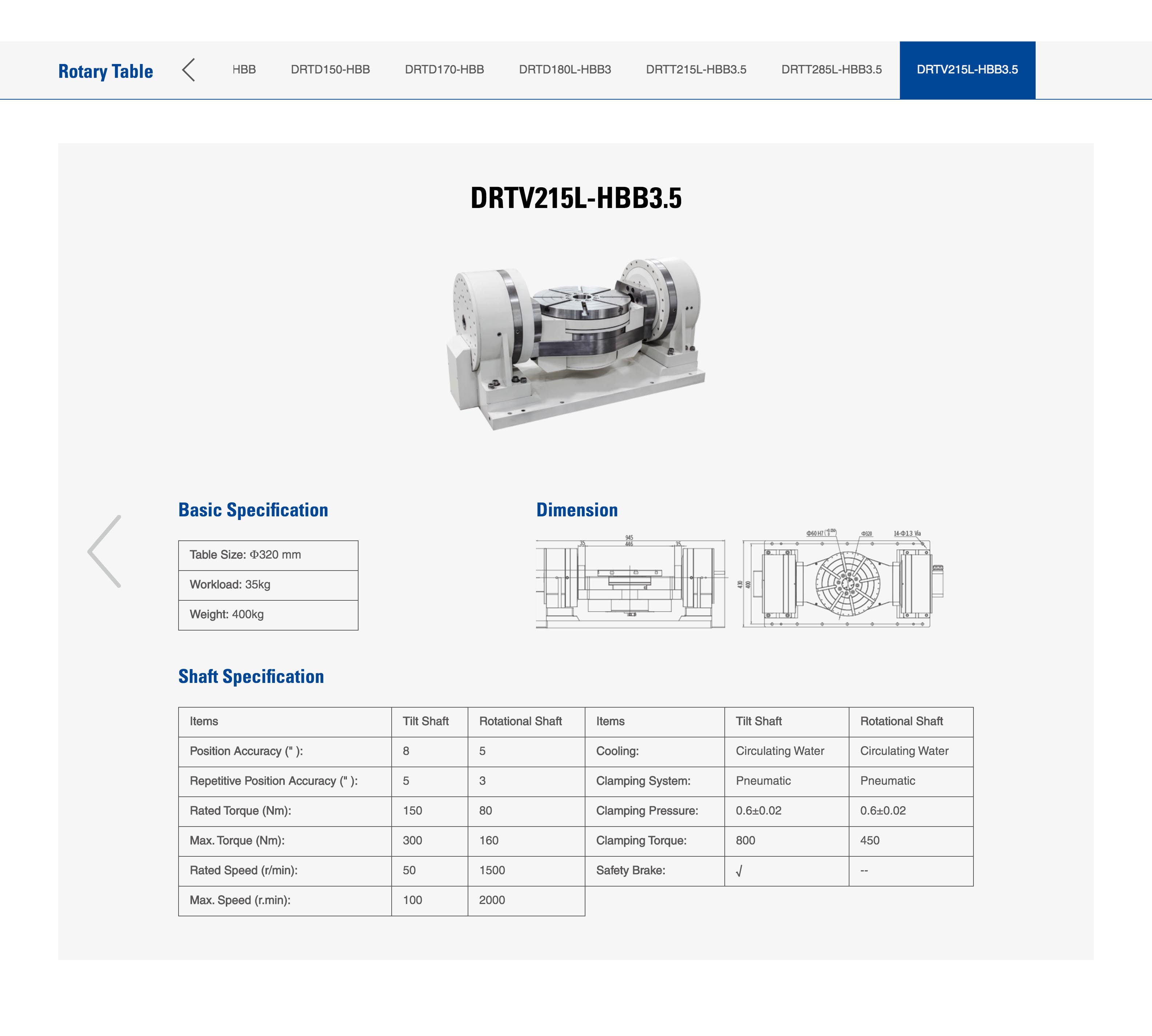
Task: Click the Workload 35kg row
Action: 268,585
